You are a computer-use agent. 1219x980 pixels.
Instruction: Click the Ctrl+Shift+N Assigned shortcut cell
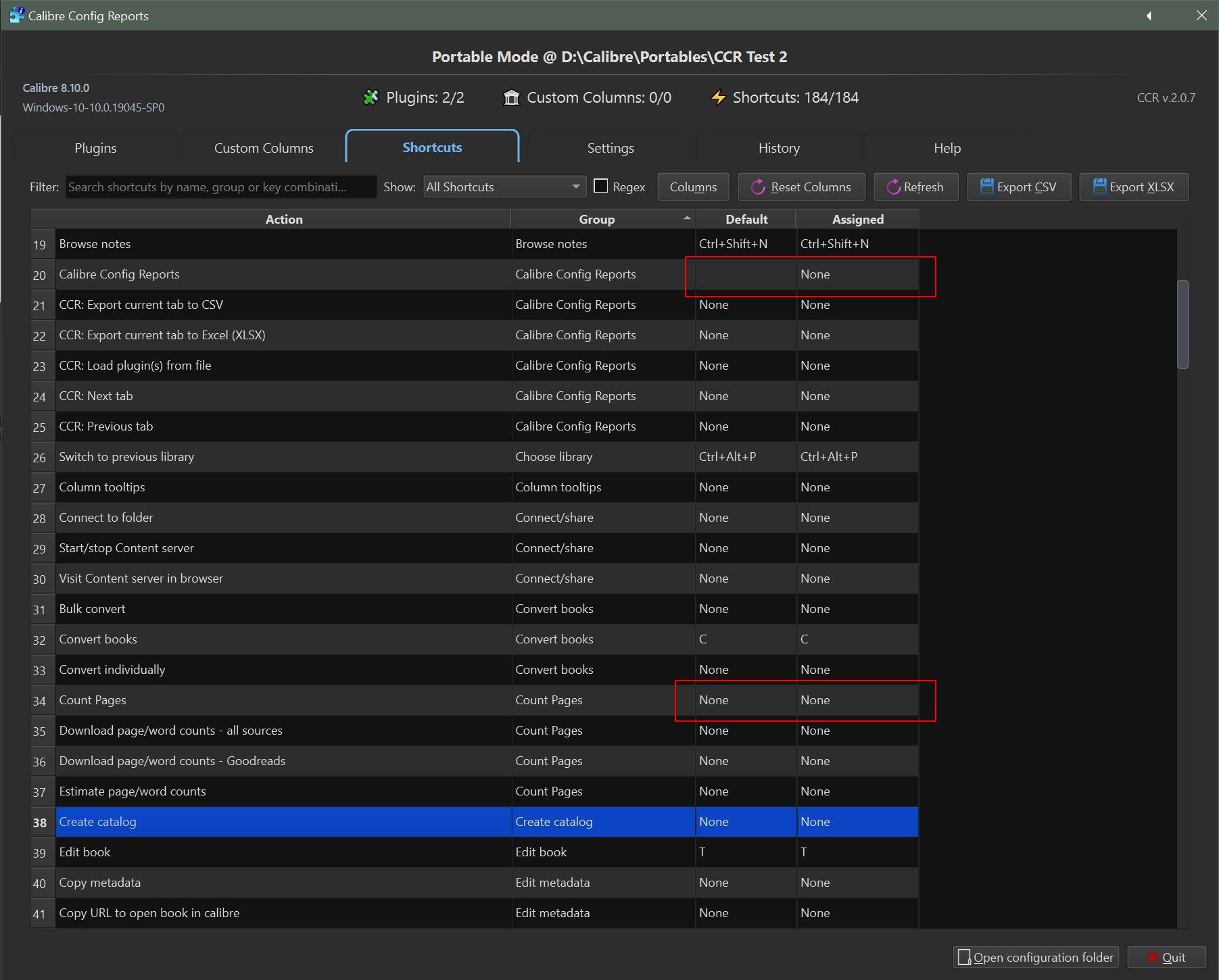[x=857, y=243]
